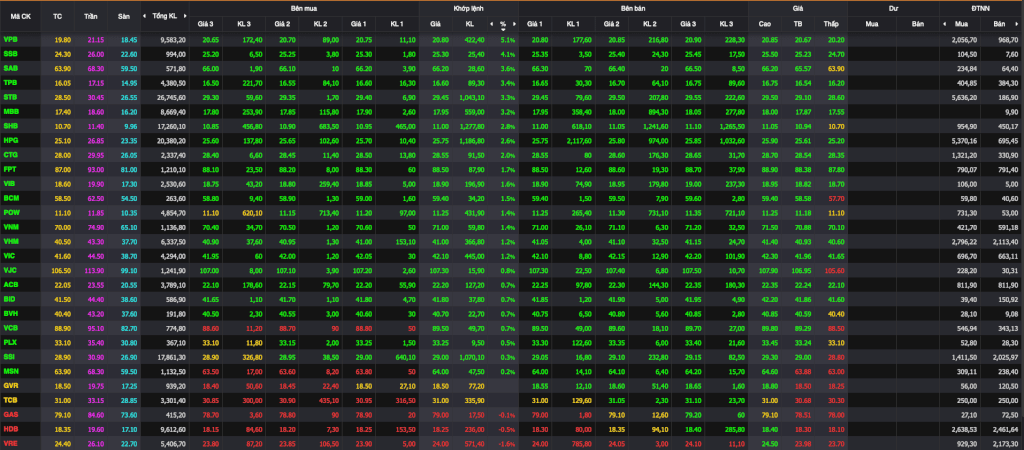Image resolution: width=1024 pixels, height=450 pixels.
Task: Click the Bán header under ĐTNN
Action: click(999, 24)
